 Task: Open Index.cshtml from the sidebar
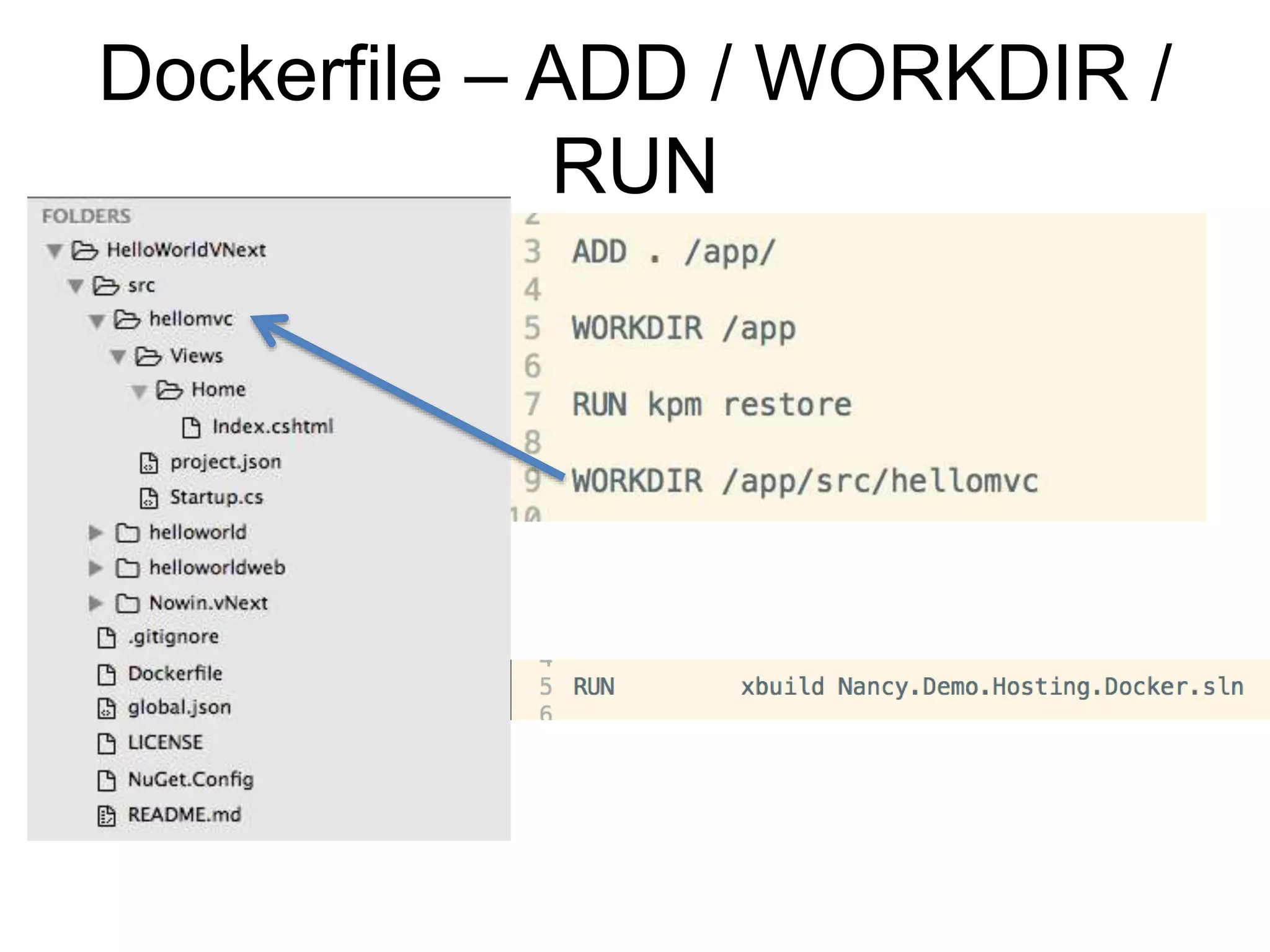pos(273,426)
